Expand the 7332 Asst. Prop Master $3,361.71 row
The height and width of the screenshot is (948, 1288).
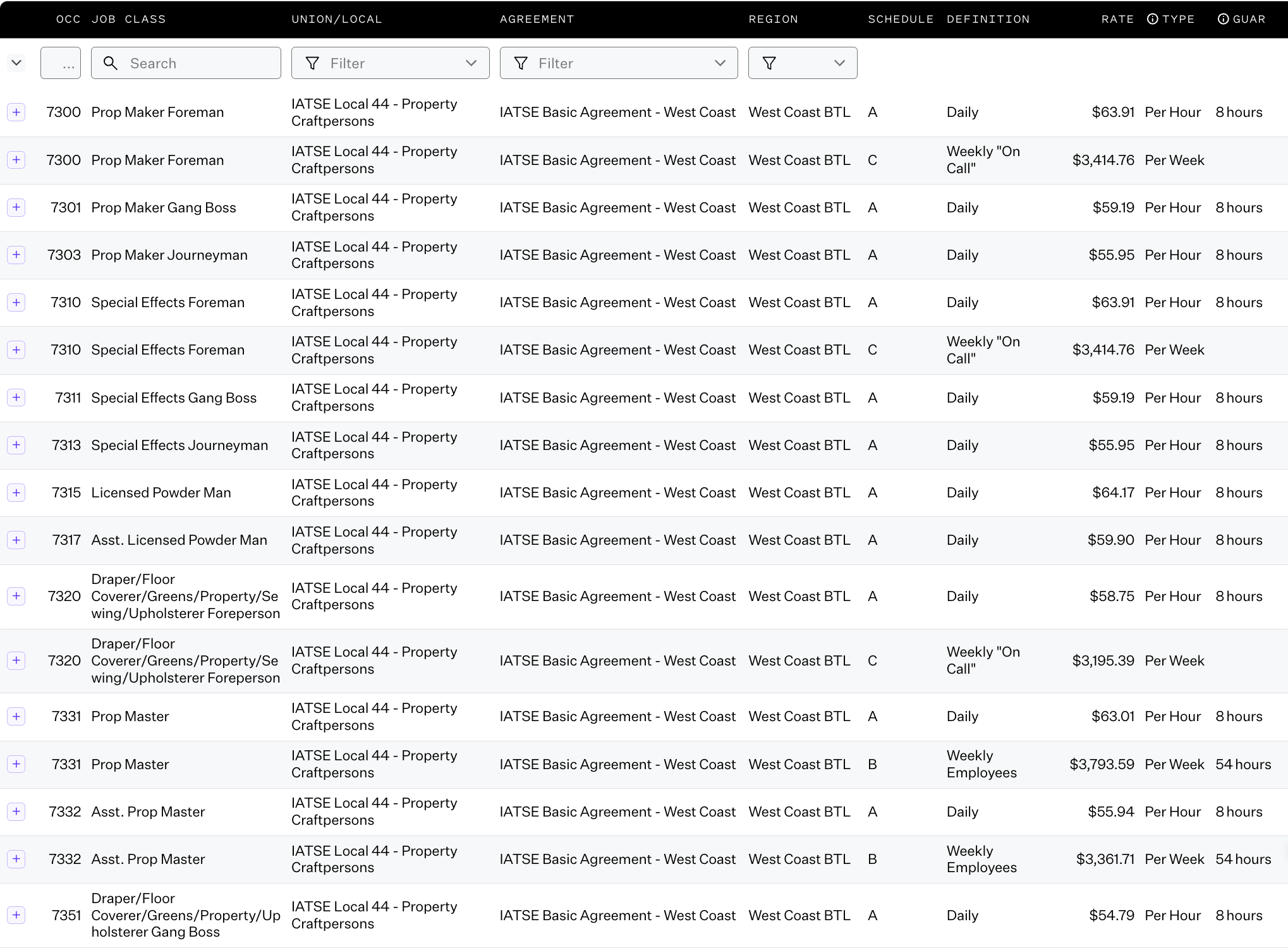tap(16, 859)
